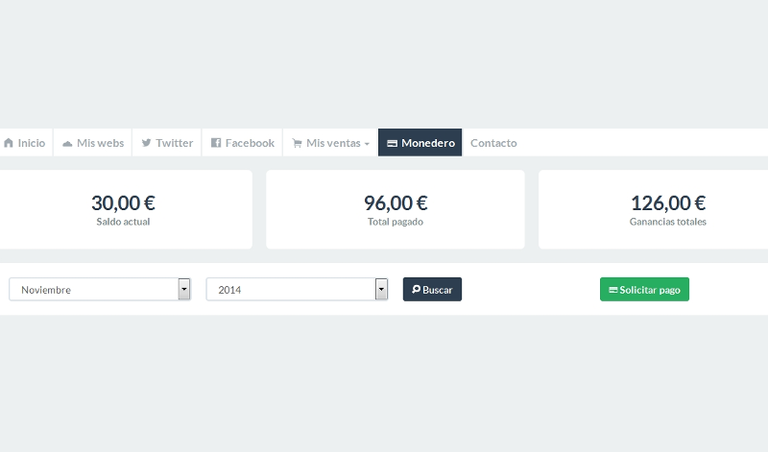Screen dimensions: 768x452
Task: Click the arrow of the month combo box
Action: click(184, 289)
